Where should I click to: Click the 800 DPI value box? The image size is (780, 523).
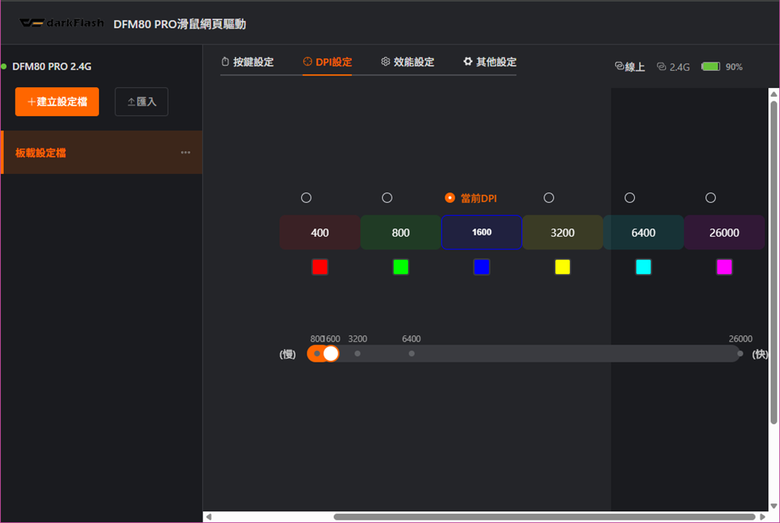(400, 232)
